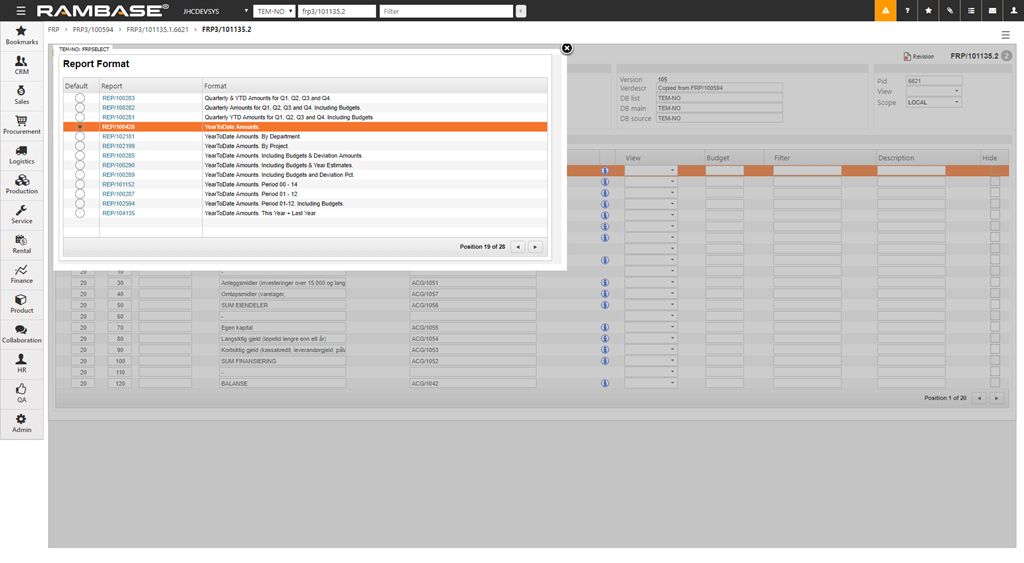Click the hamburger menu next to Rambase logo
The image size is (1024, 563).
point(21,11)
